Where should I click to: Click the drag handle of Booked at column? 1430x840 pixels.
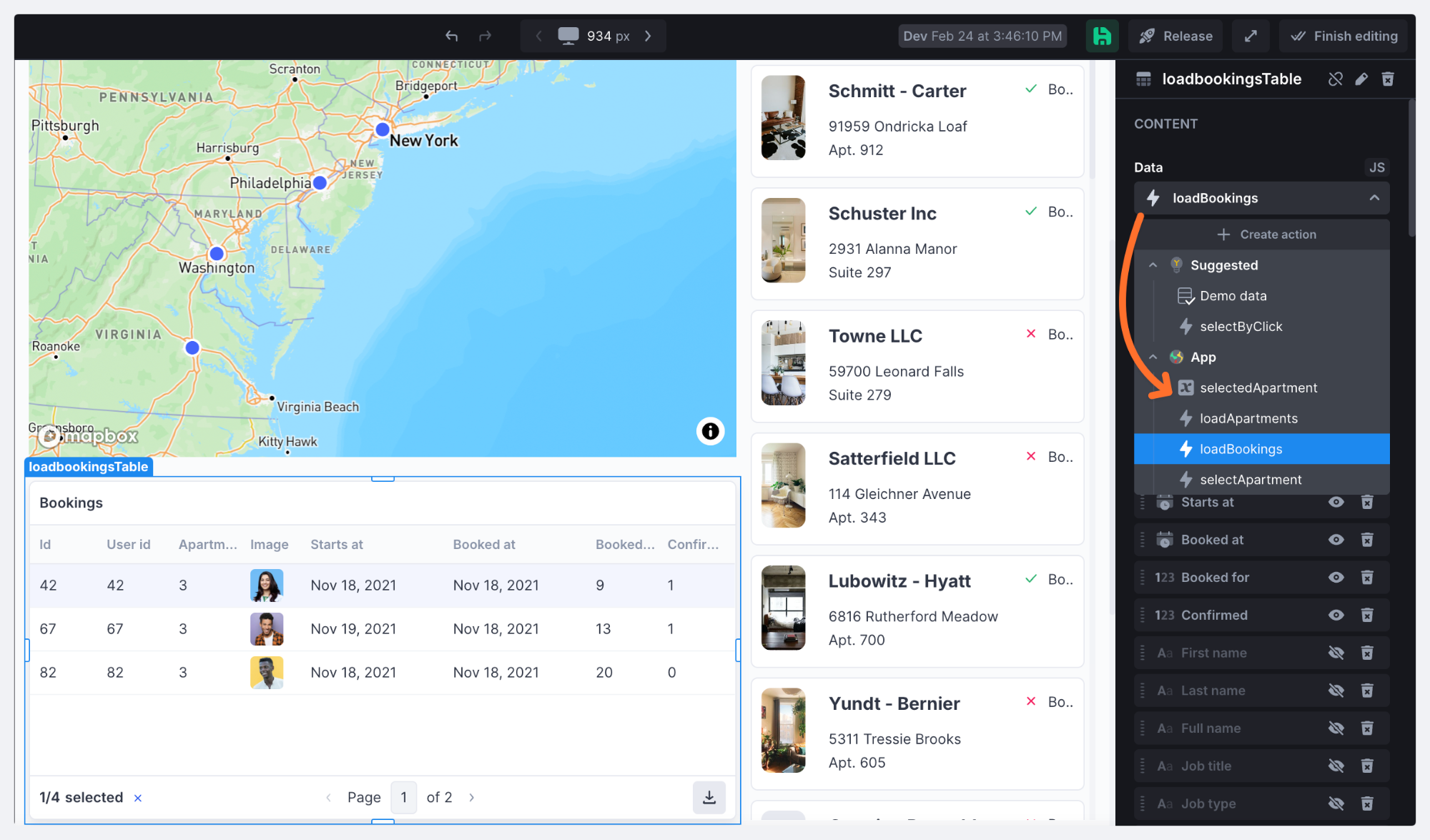tap(1142, 540)
